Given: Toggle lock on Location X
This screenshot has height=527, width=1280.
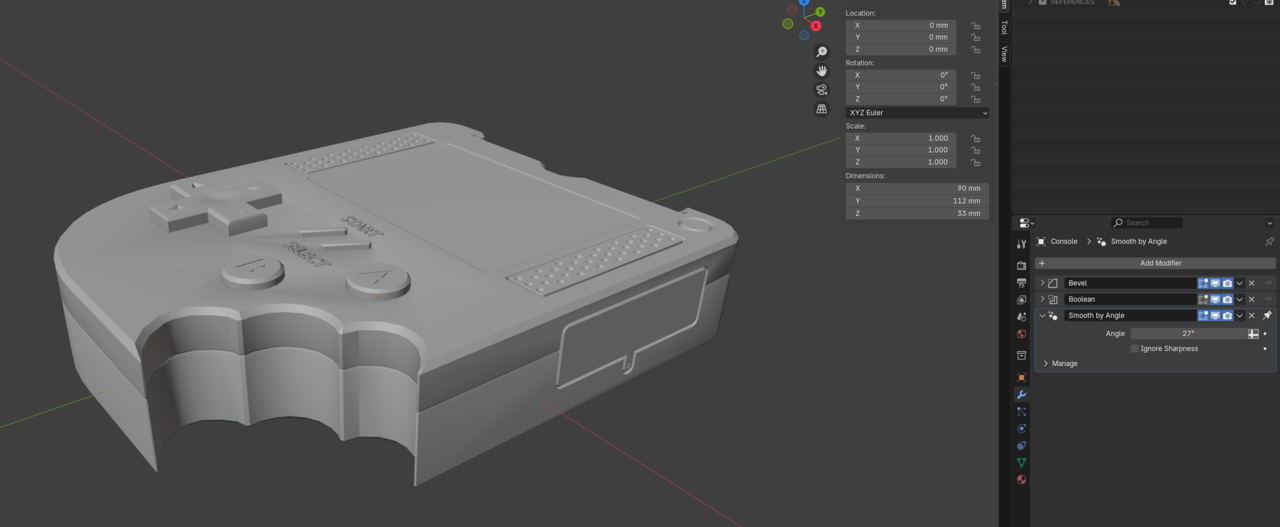Looking at the screenshot, I should (975, 25).
